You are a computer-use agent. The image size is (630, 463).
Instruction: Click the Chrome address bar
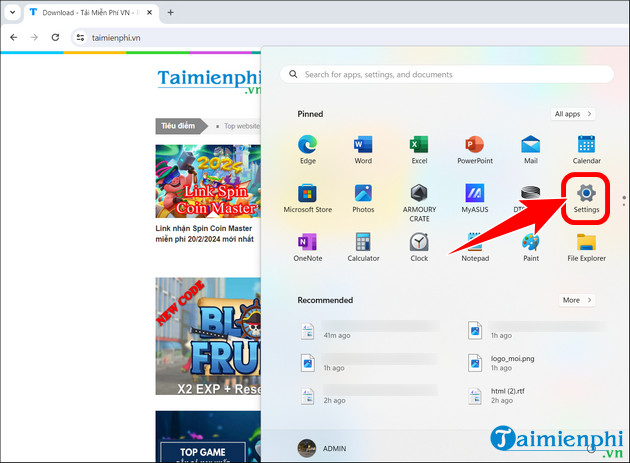(x=350, y=37)
